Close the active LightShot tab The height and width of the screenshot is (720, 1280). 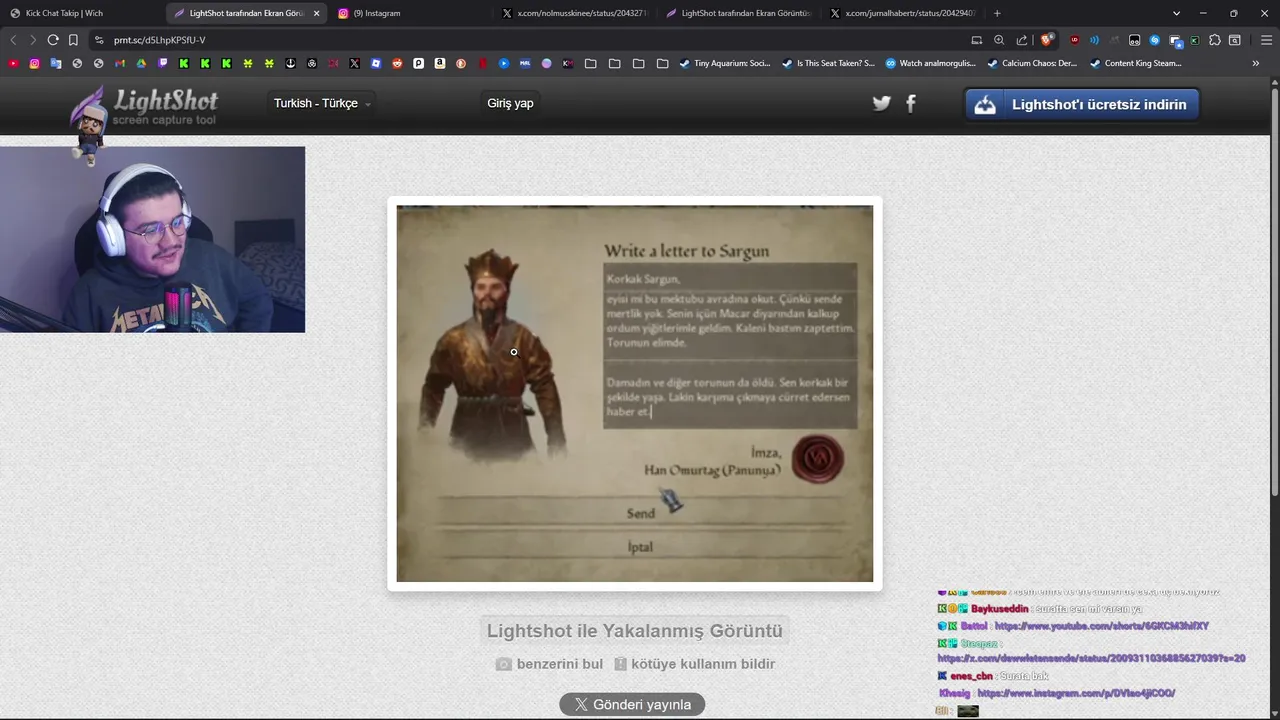point(317,13)
